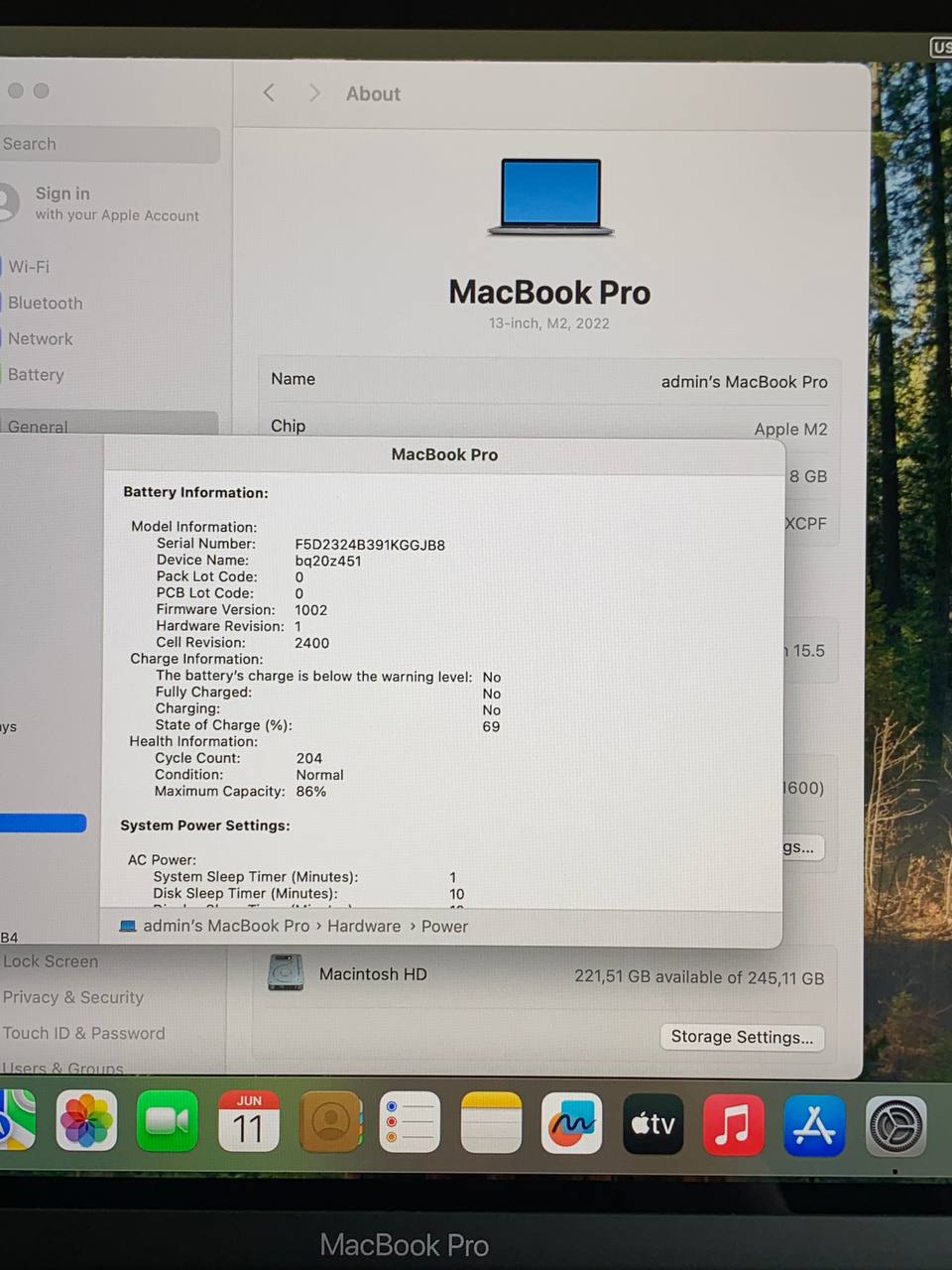Click the Macintosh HD disk icon

point(286,972)
